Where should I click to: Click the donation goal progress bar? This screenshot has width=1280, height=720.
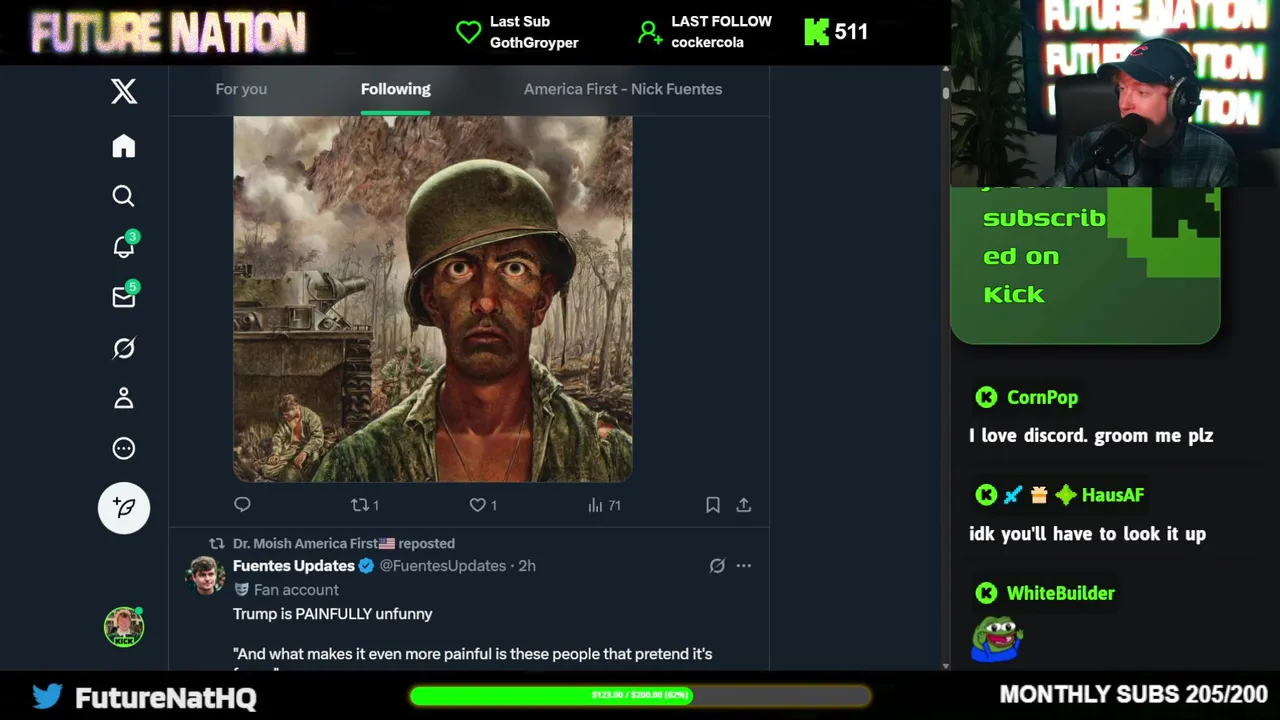coord(640,695)
